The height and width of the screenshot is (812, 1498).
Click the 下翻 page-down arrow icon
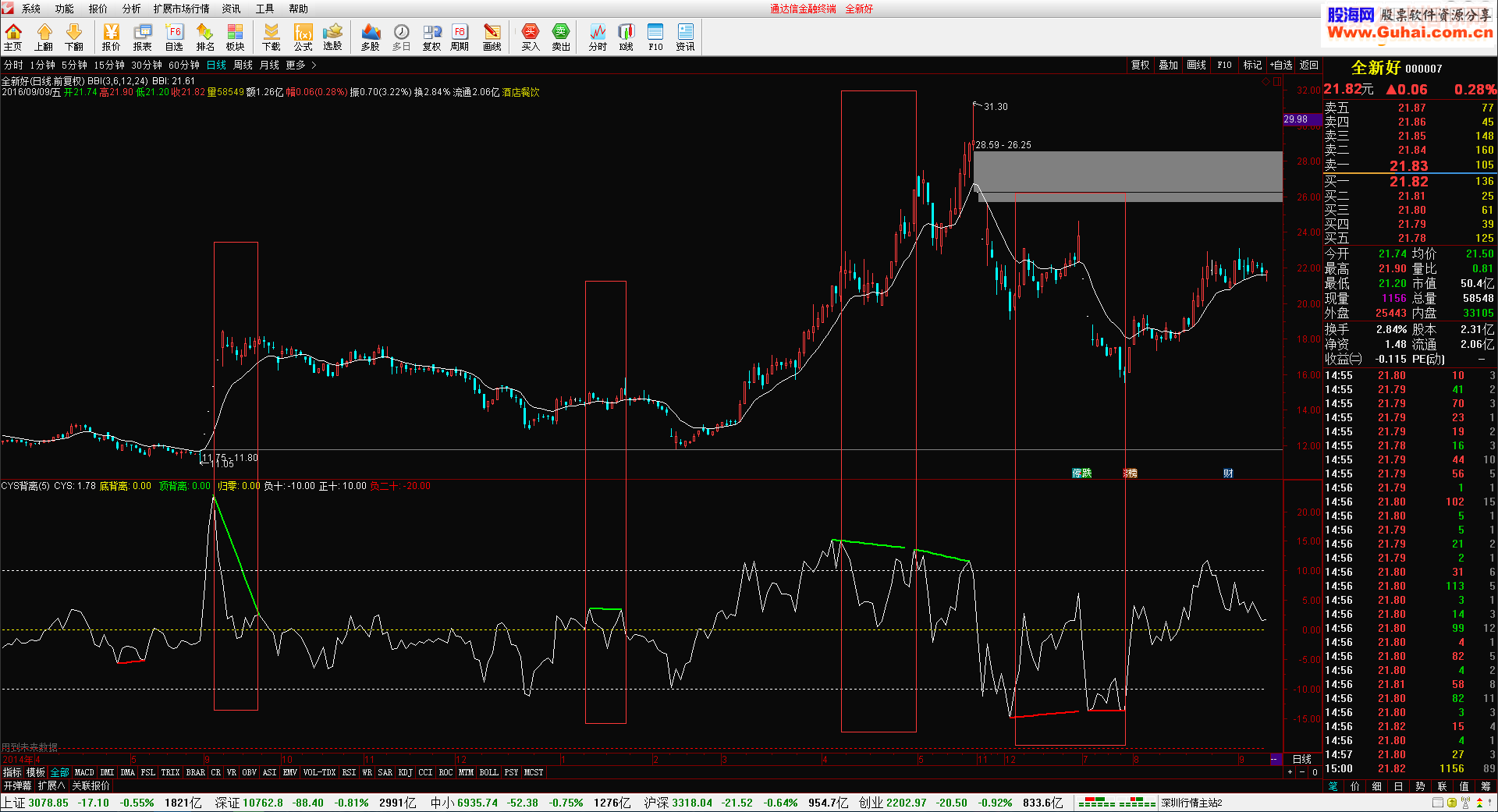click(74, 37)
